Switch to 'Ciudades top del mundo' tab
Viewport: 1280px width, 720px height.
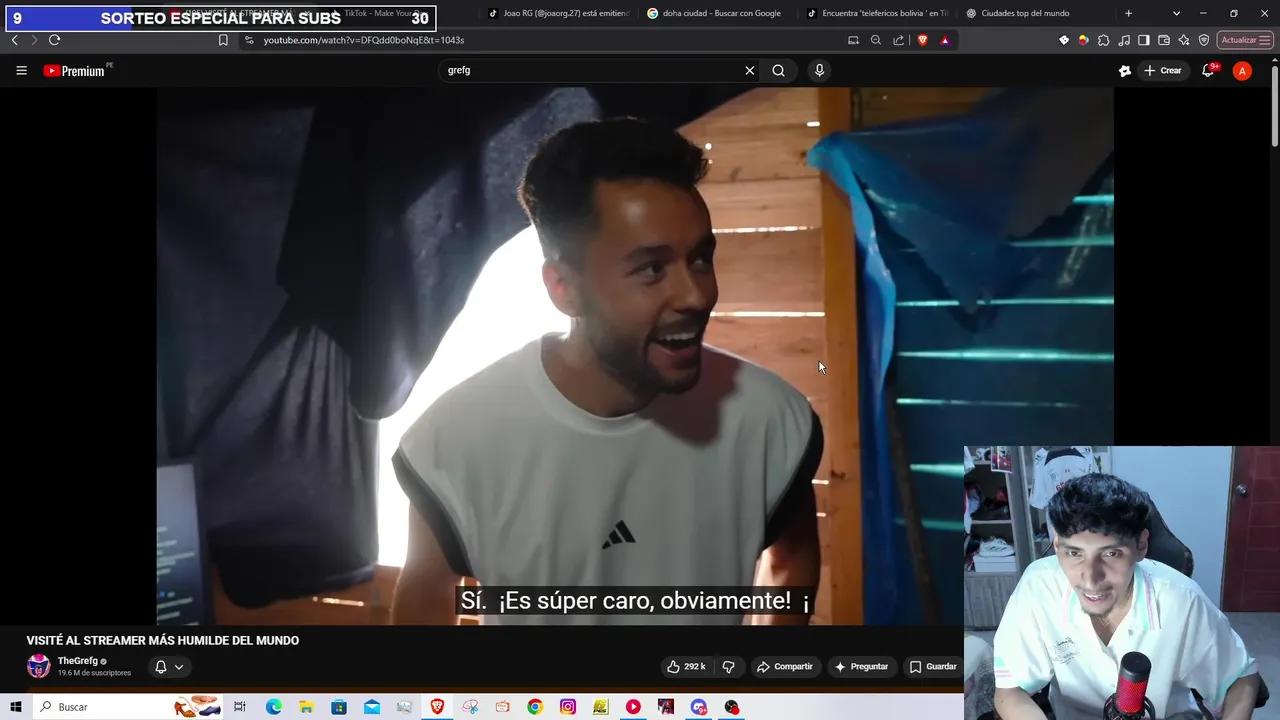[1035, 14]
